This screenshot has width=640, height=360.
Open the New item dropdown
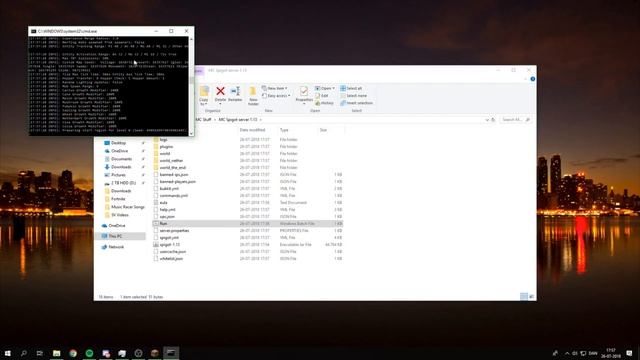coord(274,88)
